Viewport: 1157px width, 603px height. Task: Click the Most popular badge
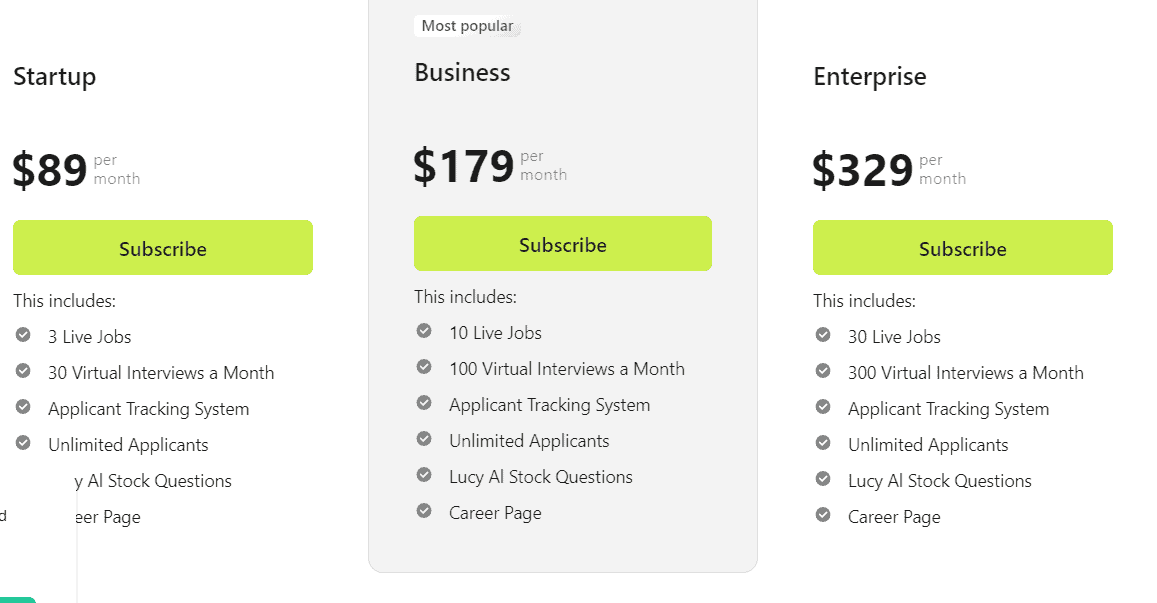point(467,26)
